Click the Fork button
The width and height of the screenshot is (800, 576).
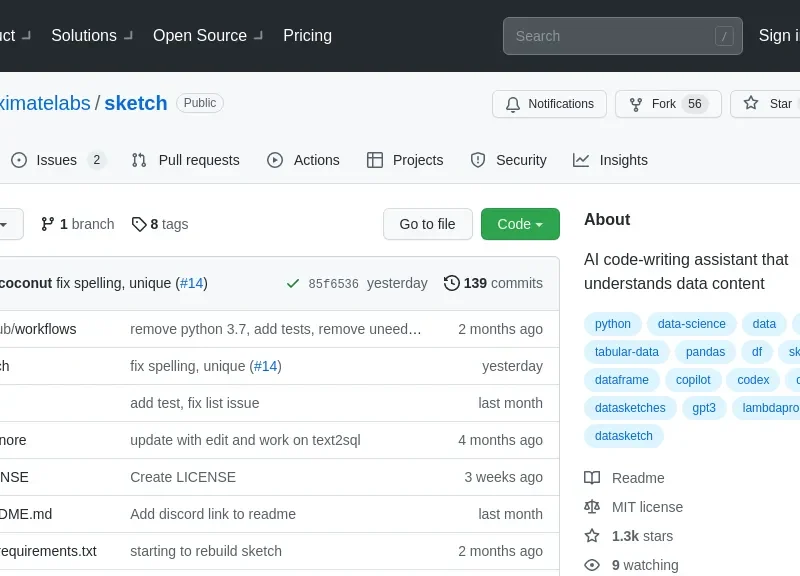668,104
